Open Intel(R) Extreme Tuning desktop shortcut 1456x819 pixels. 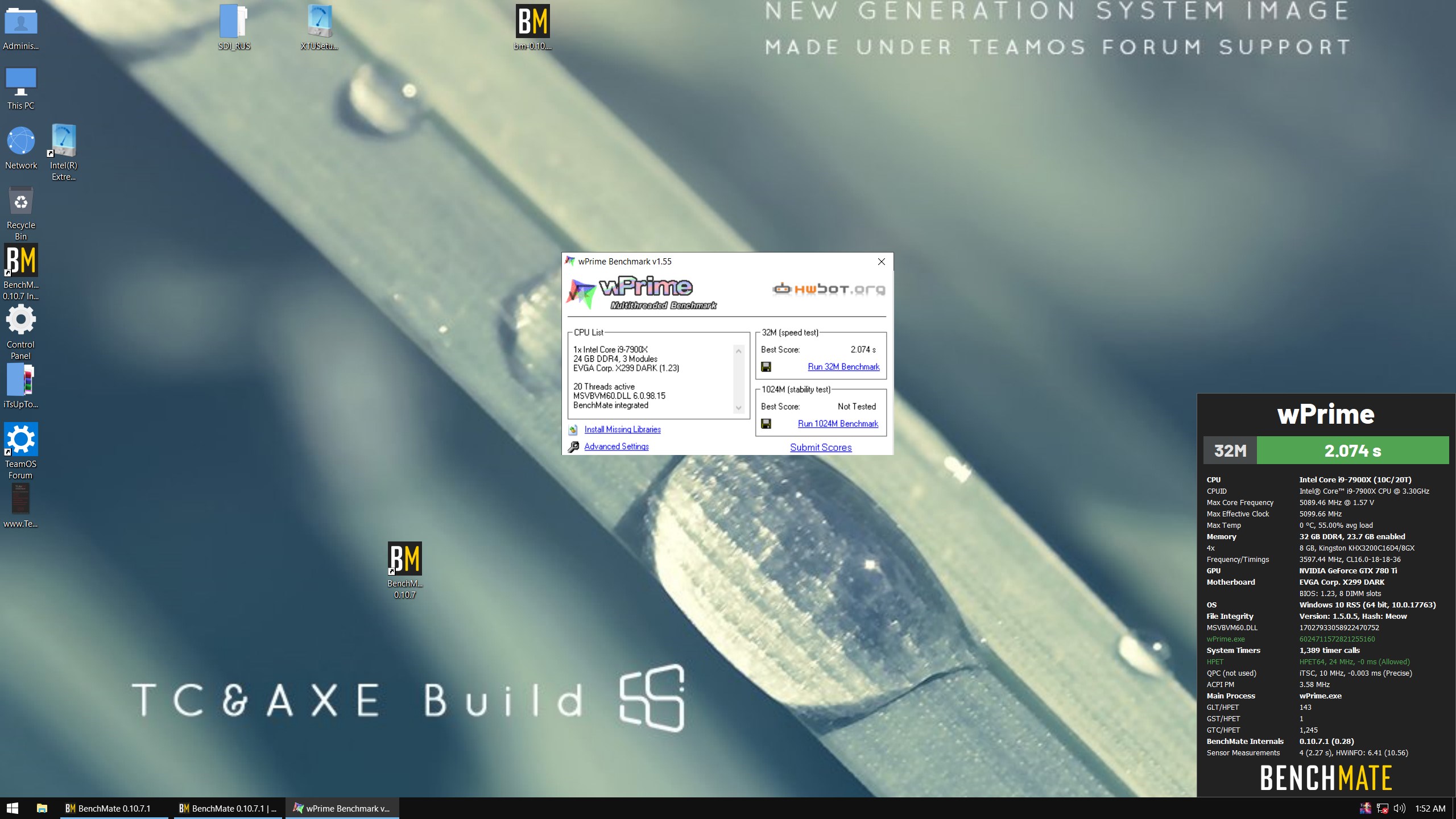point(64,152)
